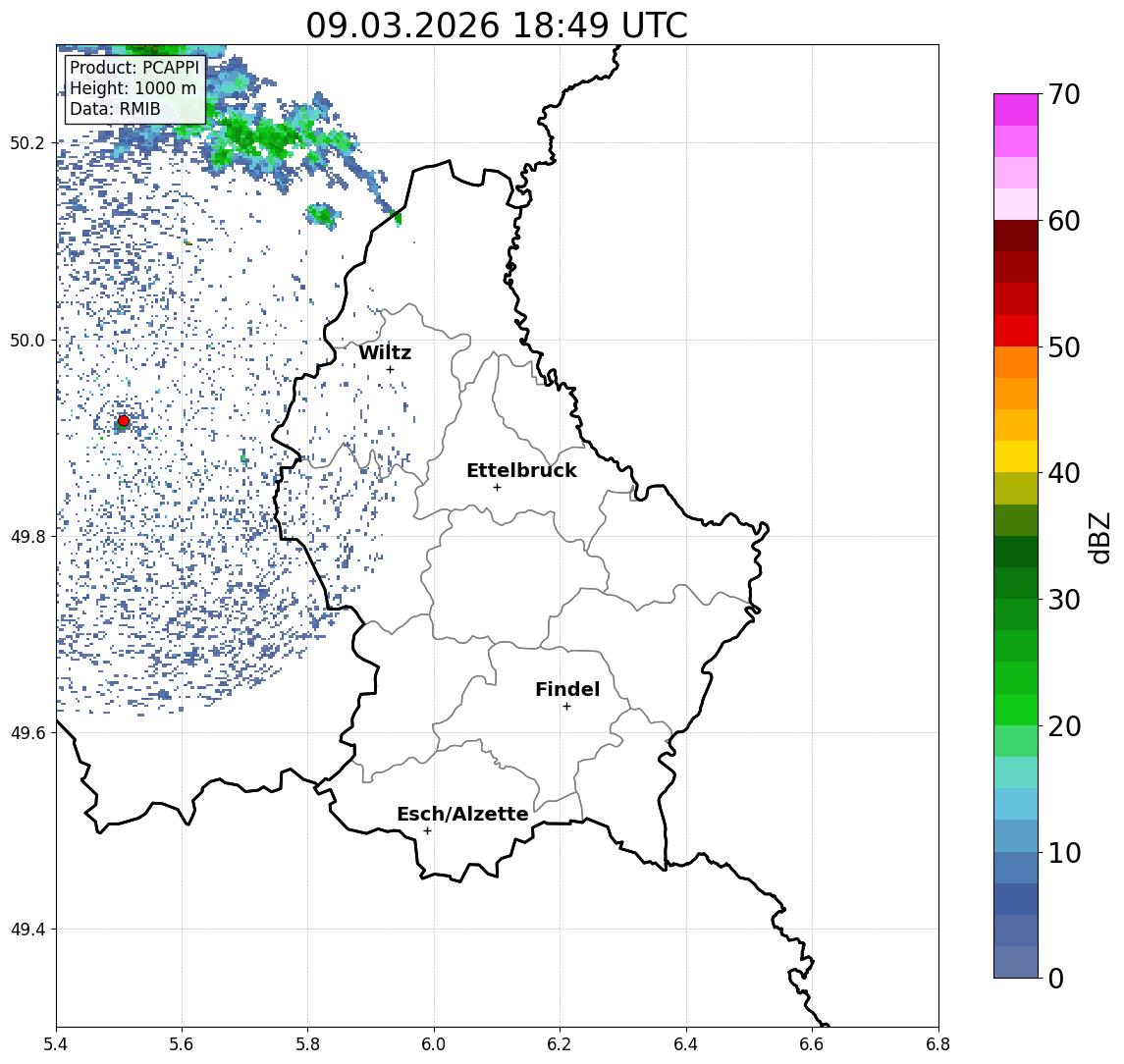Click the red radar location marker
Viewport: 1124px width, 1064px height.
point(124,421)
